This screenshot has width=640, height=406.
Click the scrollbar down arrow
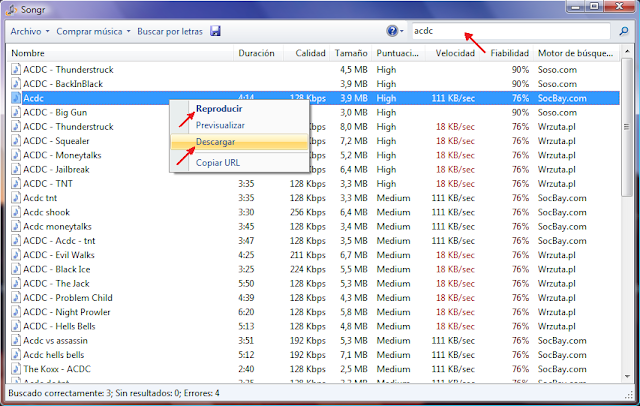(627, 376)
